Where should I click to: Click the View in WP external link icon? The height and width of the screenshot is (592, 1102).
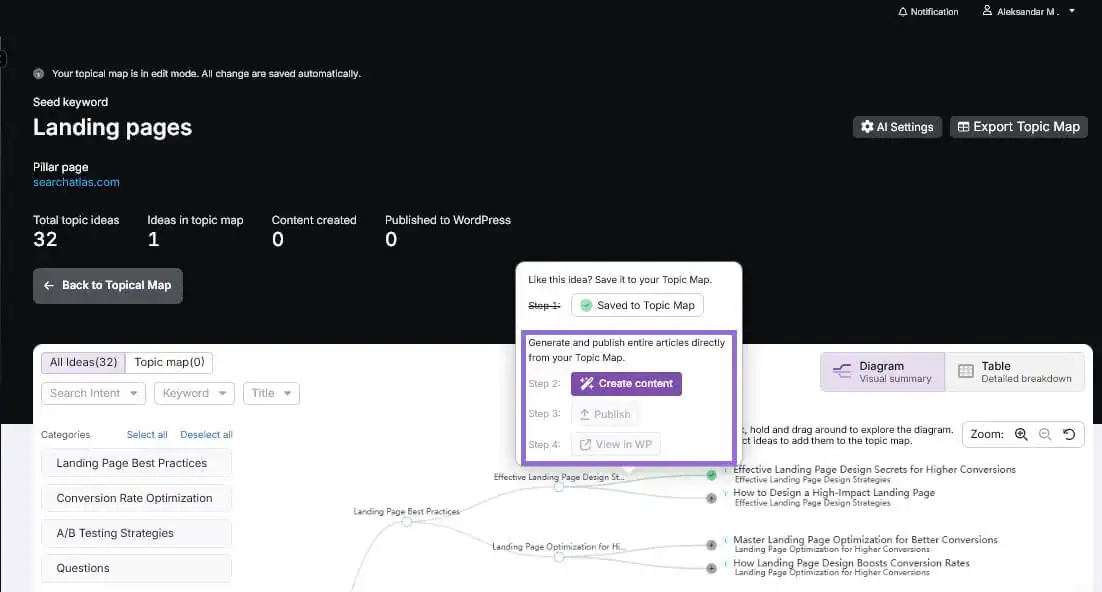click(x=586, y=444)
